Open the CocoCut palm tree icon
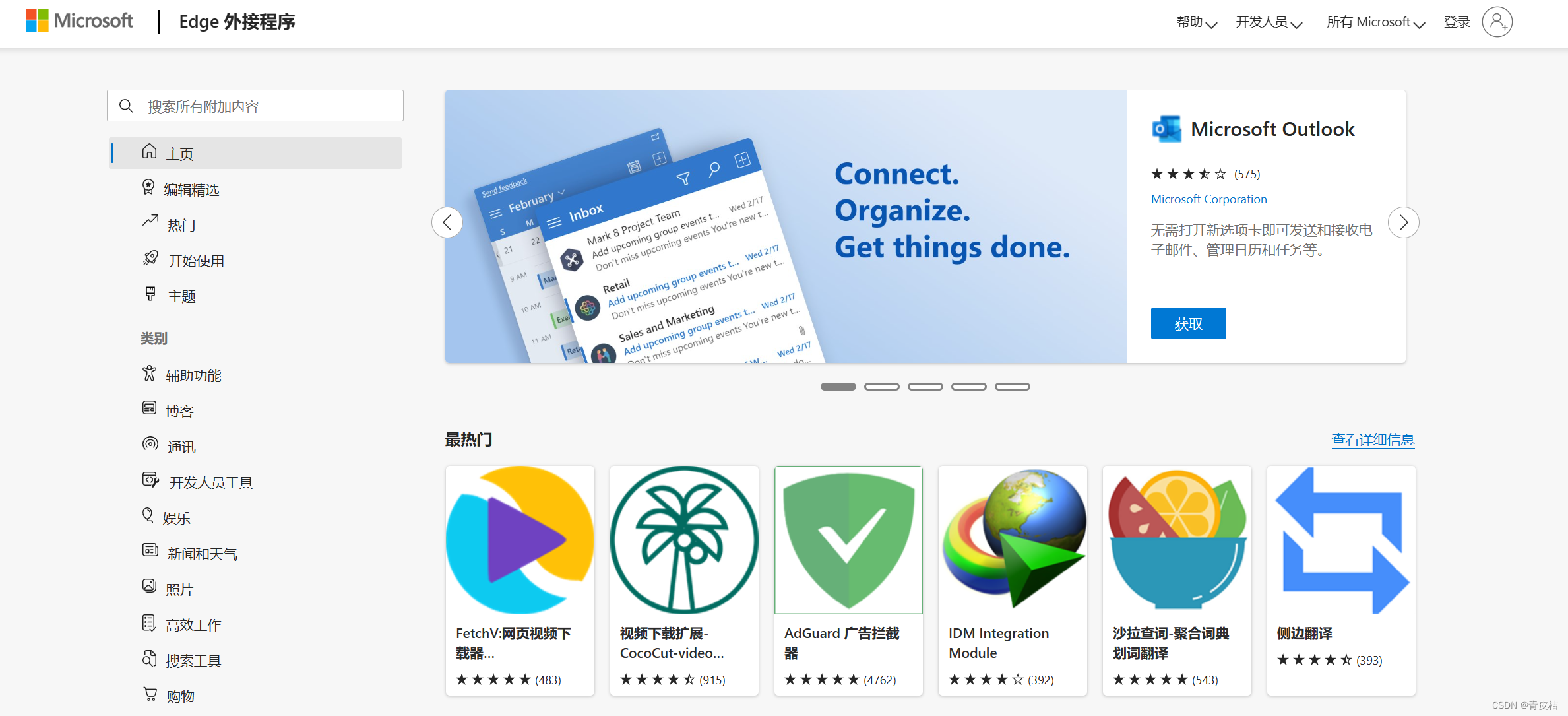This screenshot has height=716, width=1568. tap(684, 540)
